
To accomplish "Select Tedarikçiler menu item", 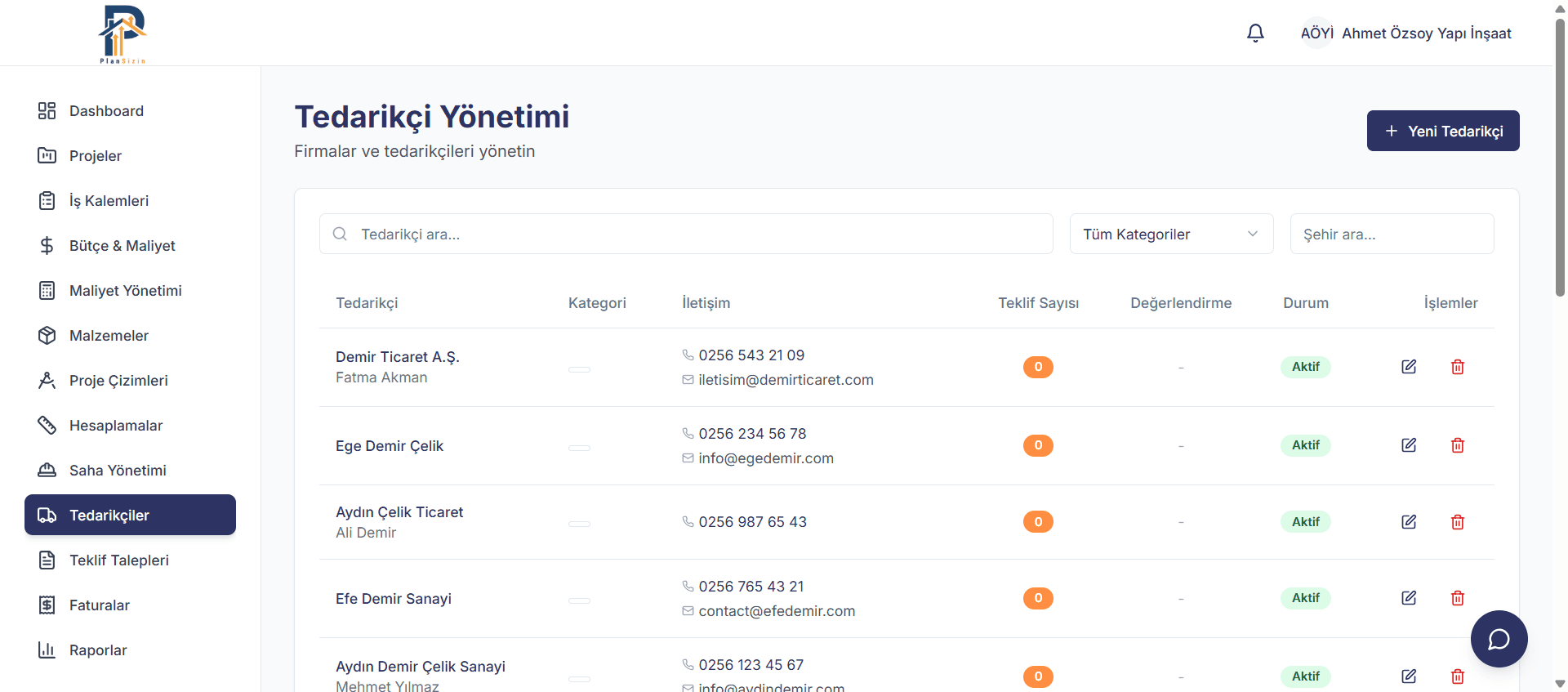I will pos(130,515).
